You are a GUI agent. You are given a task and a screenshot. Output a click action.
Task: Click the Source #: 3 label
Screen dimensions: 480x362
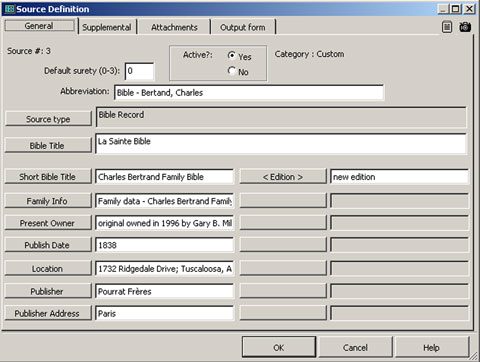tap(29, 51)
